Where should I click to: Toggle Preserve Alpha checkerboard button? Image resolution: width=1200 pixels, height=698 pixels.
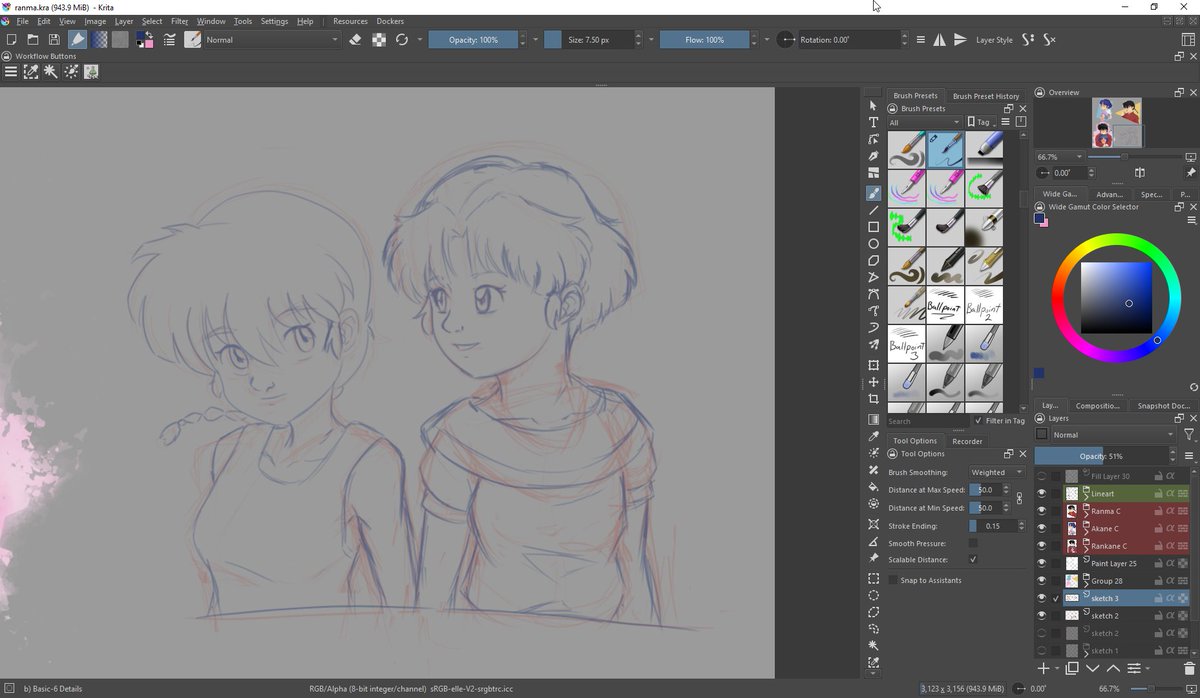(379, 40)
